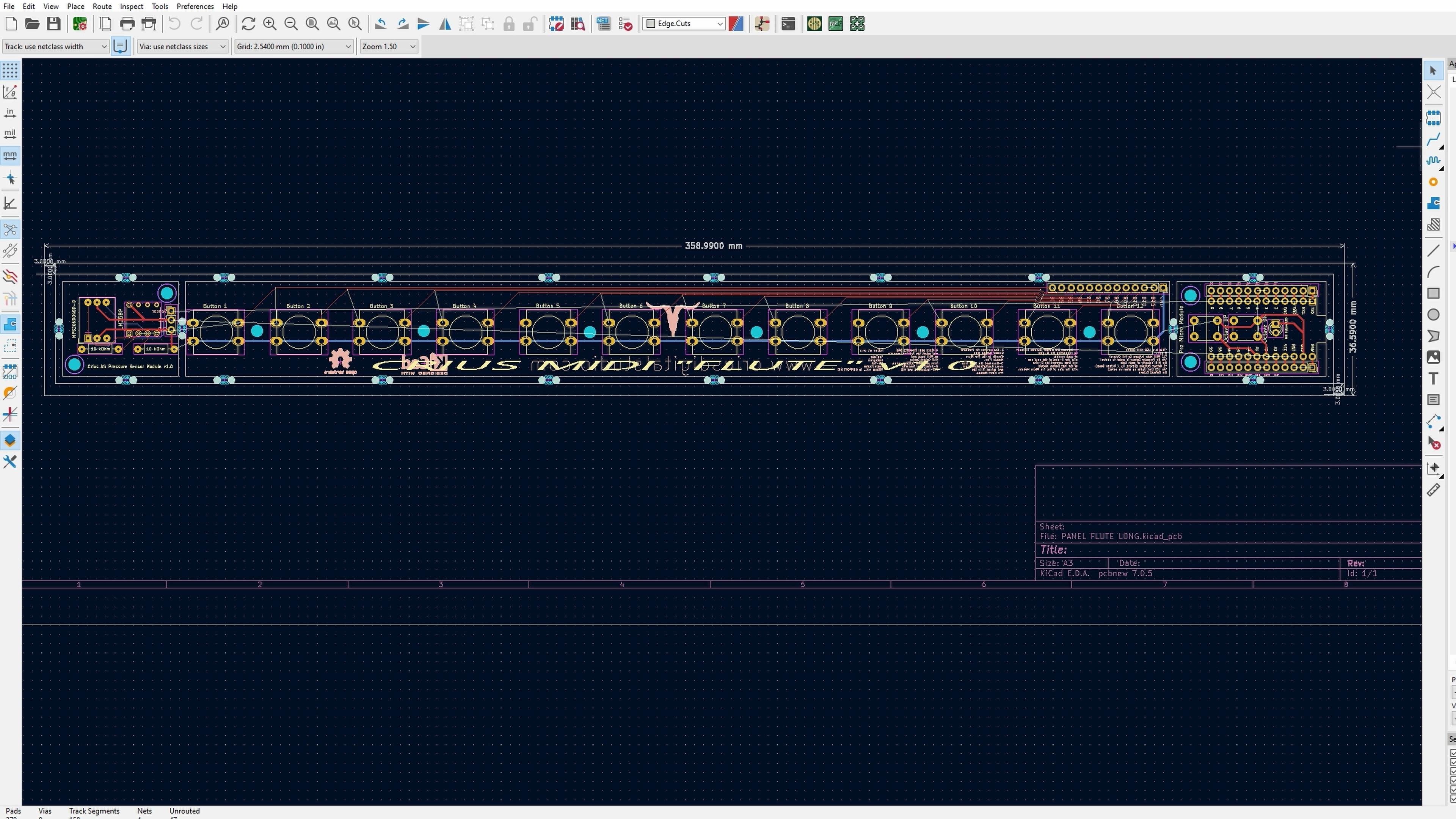
Task: Open the Inspect menu
Action: click(x=131, y=6)
